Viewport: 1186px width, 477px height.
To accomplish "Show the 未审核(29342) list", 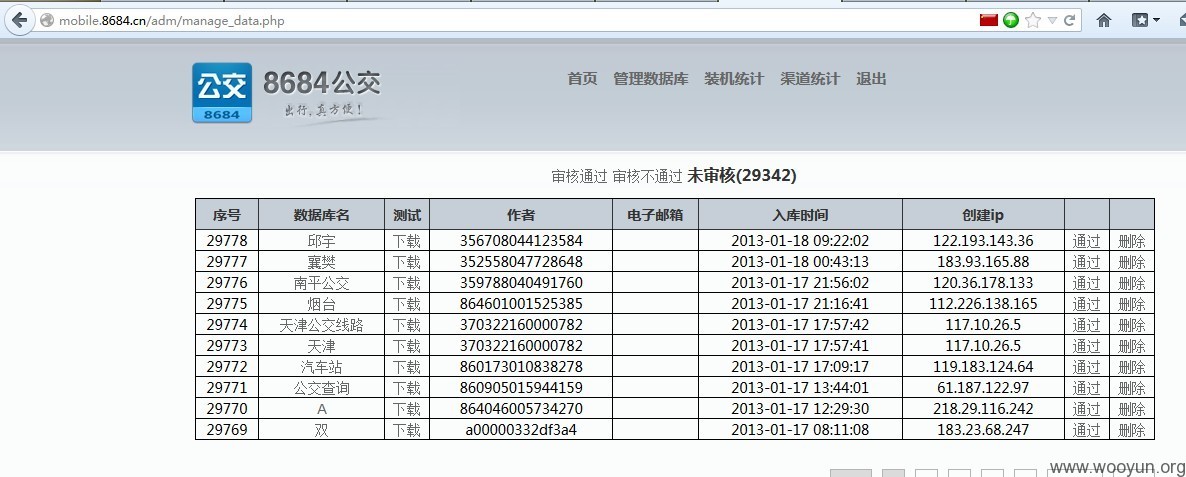I will coord(742,176).
